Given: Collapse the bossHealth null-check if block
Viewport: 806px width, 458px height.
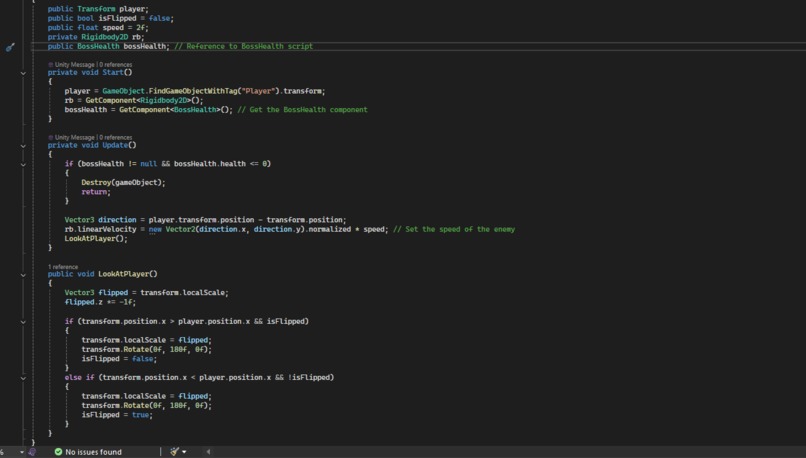Looking at the screenshot, I should (23, 164).
